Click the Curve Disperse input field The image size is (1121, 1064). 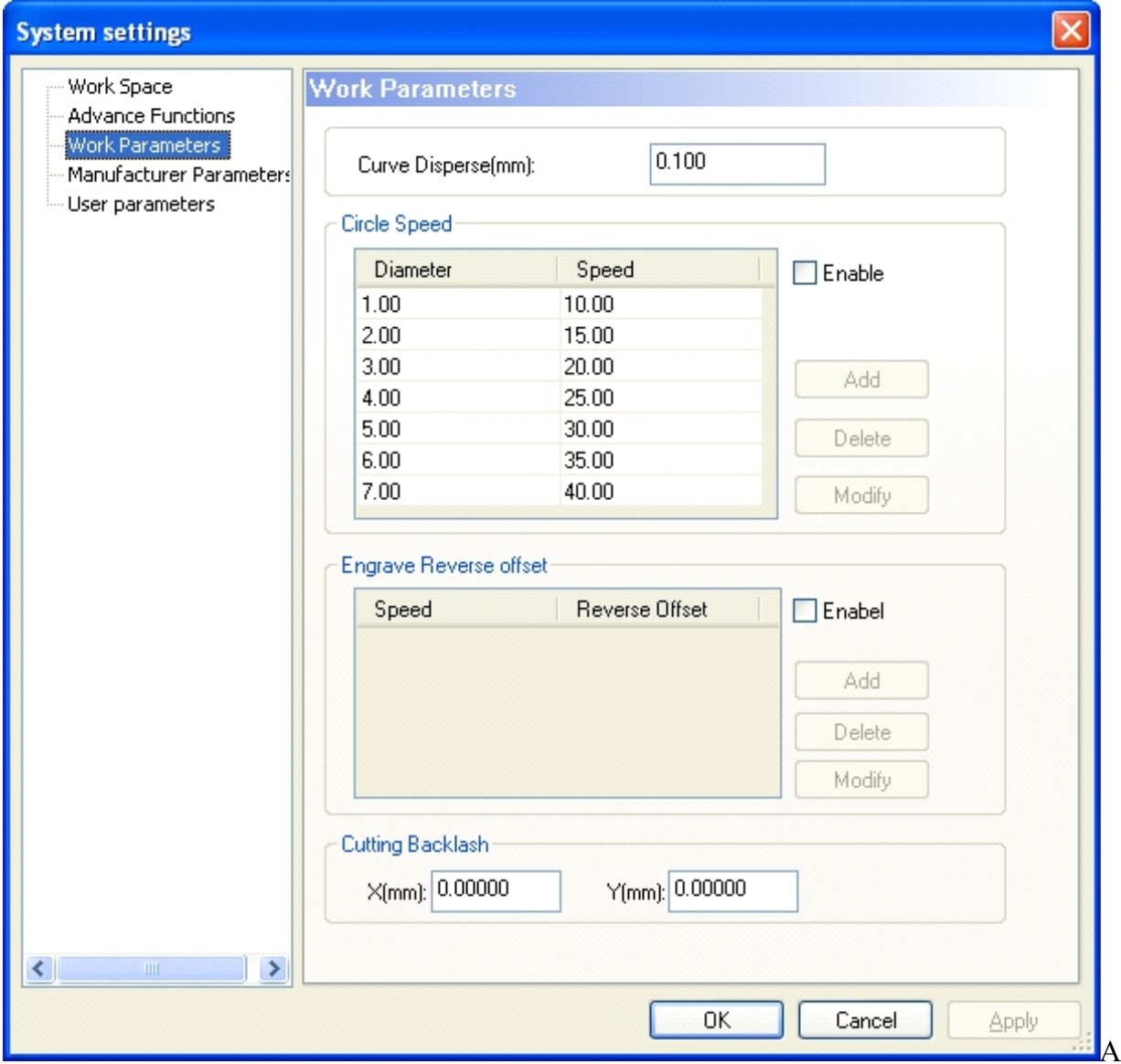tap(736, 164)
